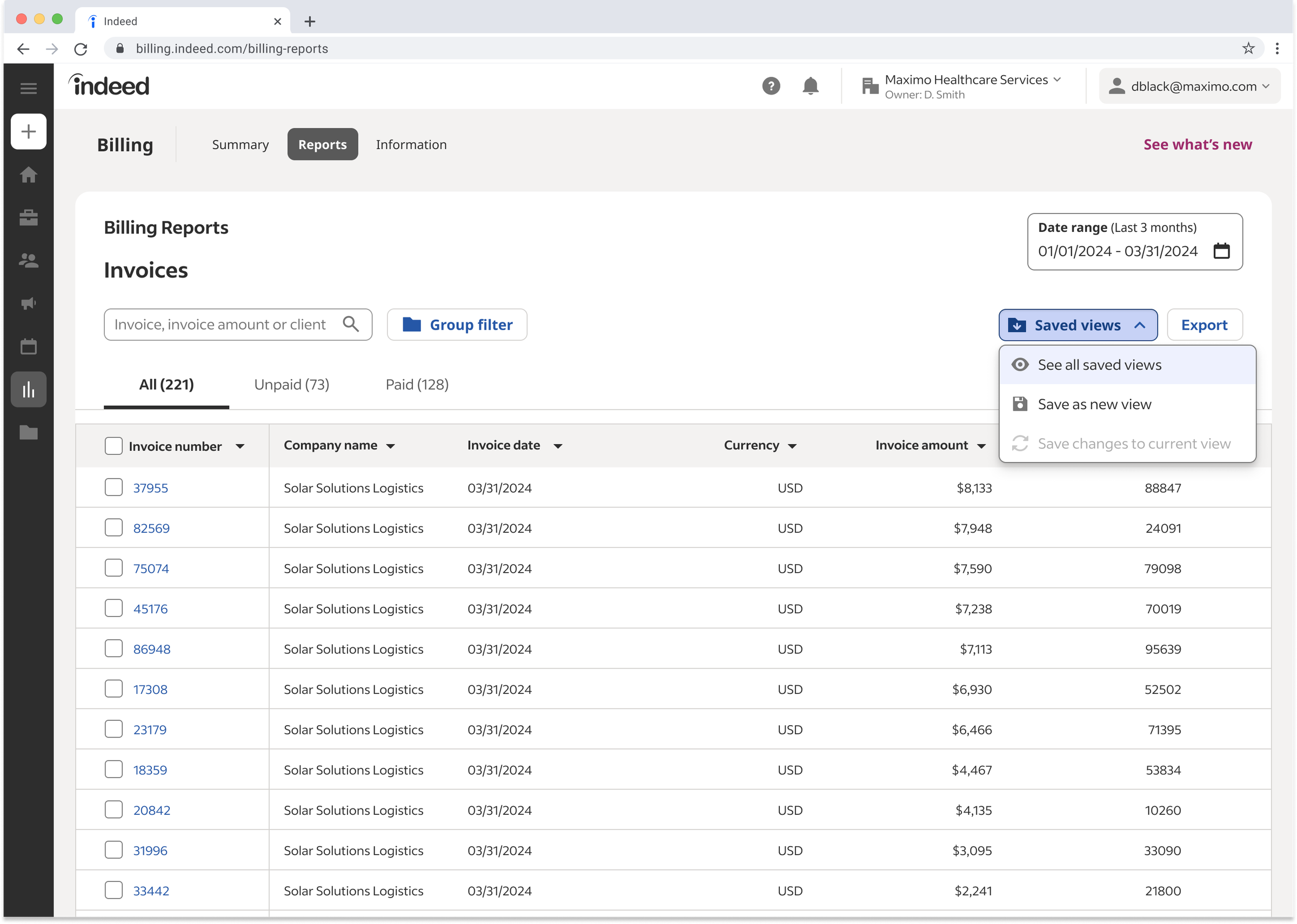
Task: Click the calendar icon in date range
Action: 1221,250
